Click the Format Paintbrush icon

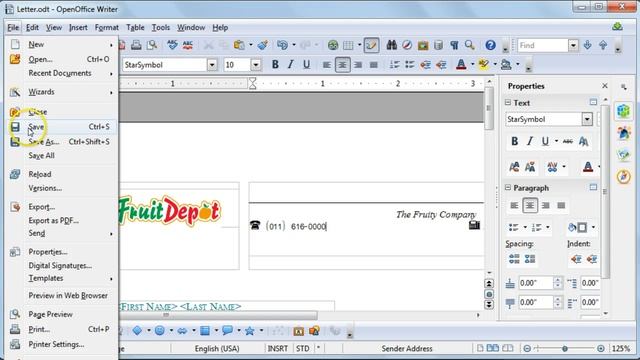tap(263, 45)
